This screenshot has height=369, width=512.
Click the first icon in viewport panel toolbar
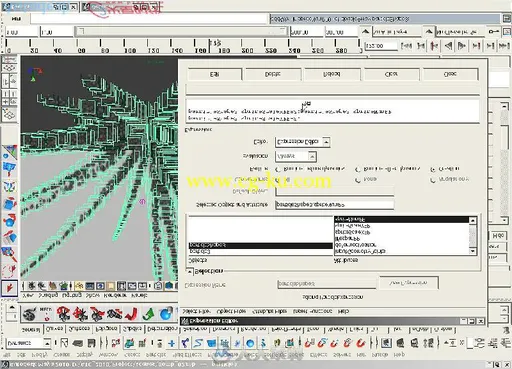(x=31, y=286)
